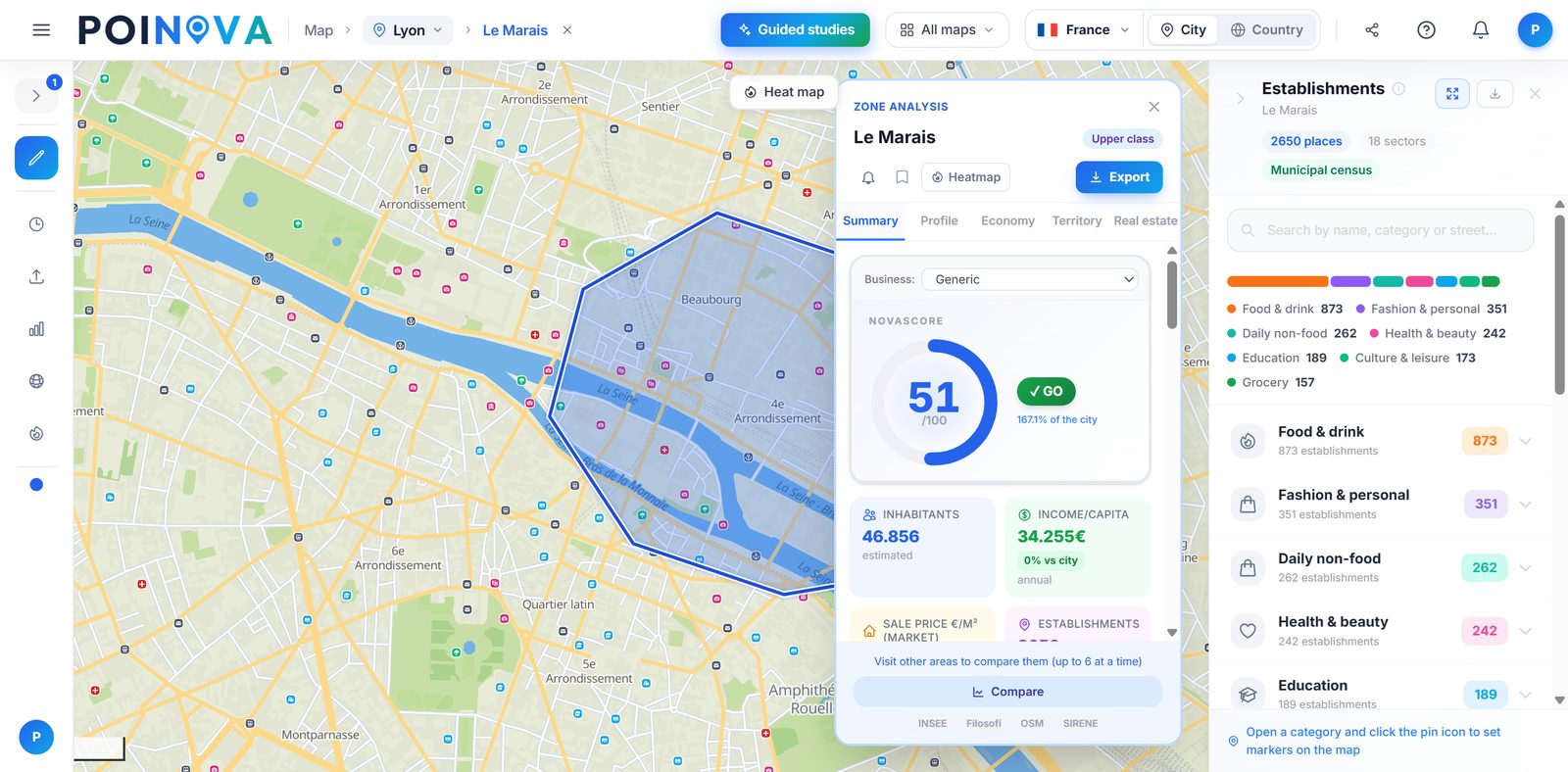Viewport: 1568px width, 772px height.
Task: Close the Zone Analysis panel
Action: [1154, 107]
